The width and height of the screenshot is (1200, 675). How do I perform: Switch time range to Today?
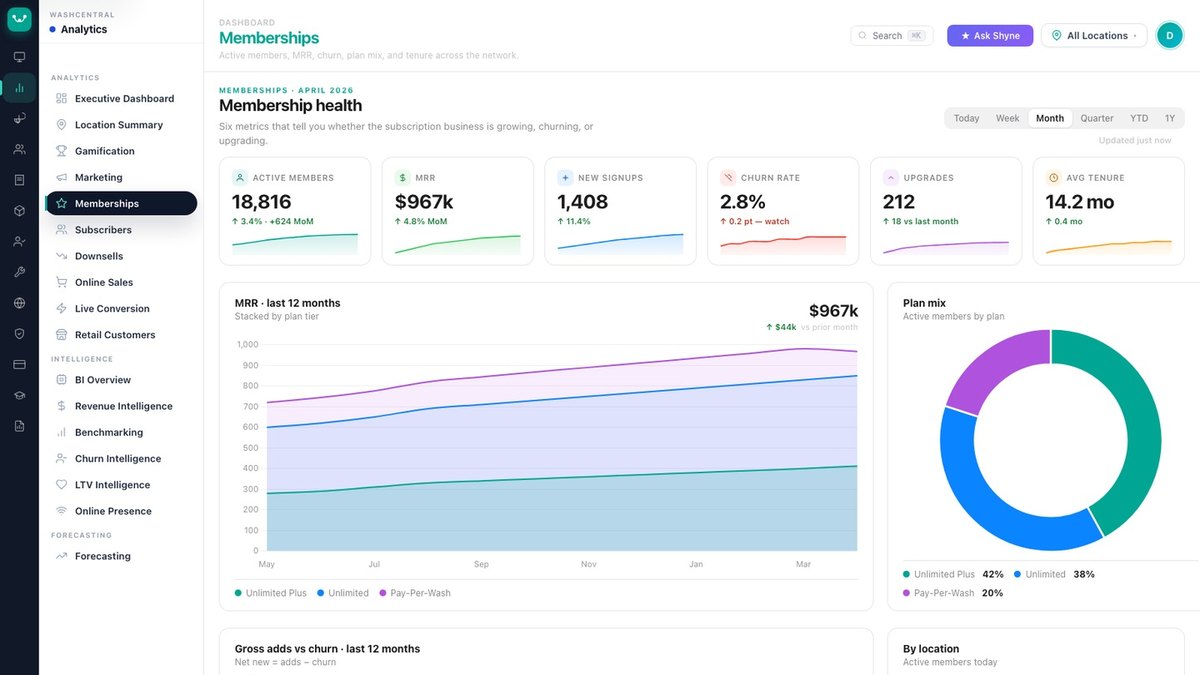pos(966,118)
